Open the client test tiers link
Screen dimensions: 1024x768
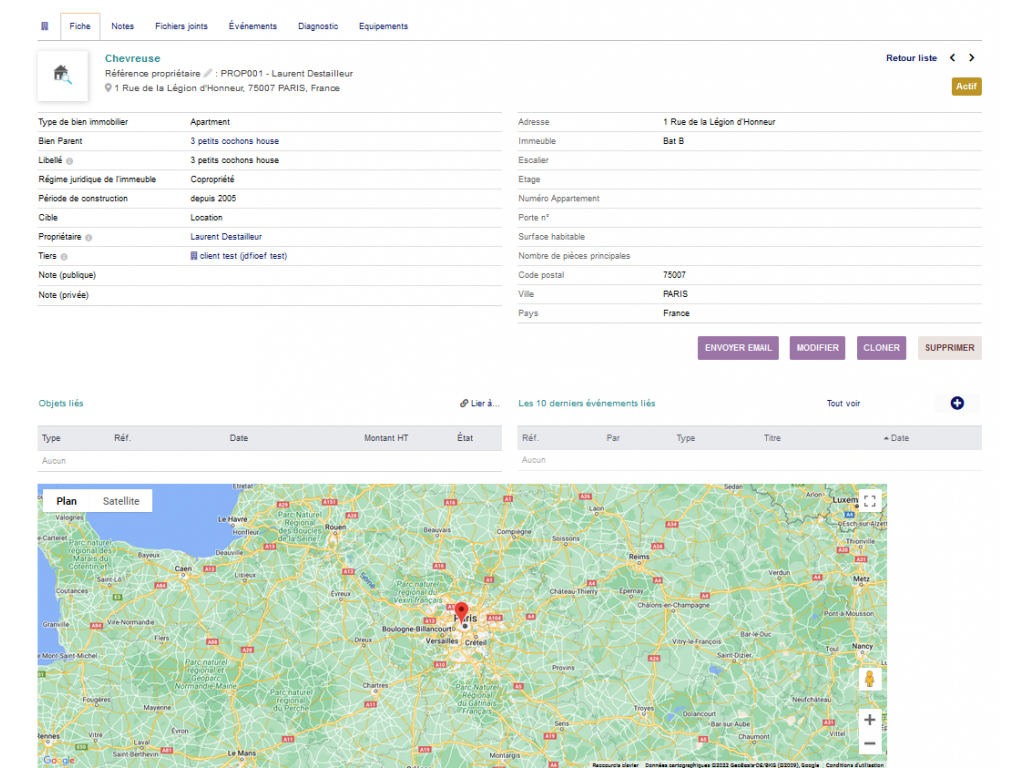click(242, 256)
